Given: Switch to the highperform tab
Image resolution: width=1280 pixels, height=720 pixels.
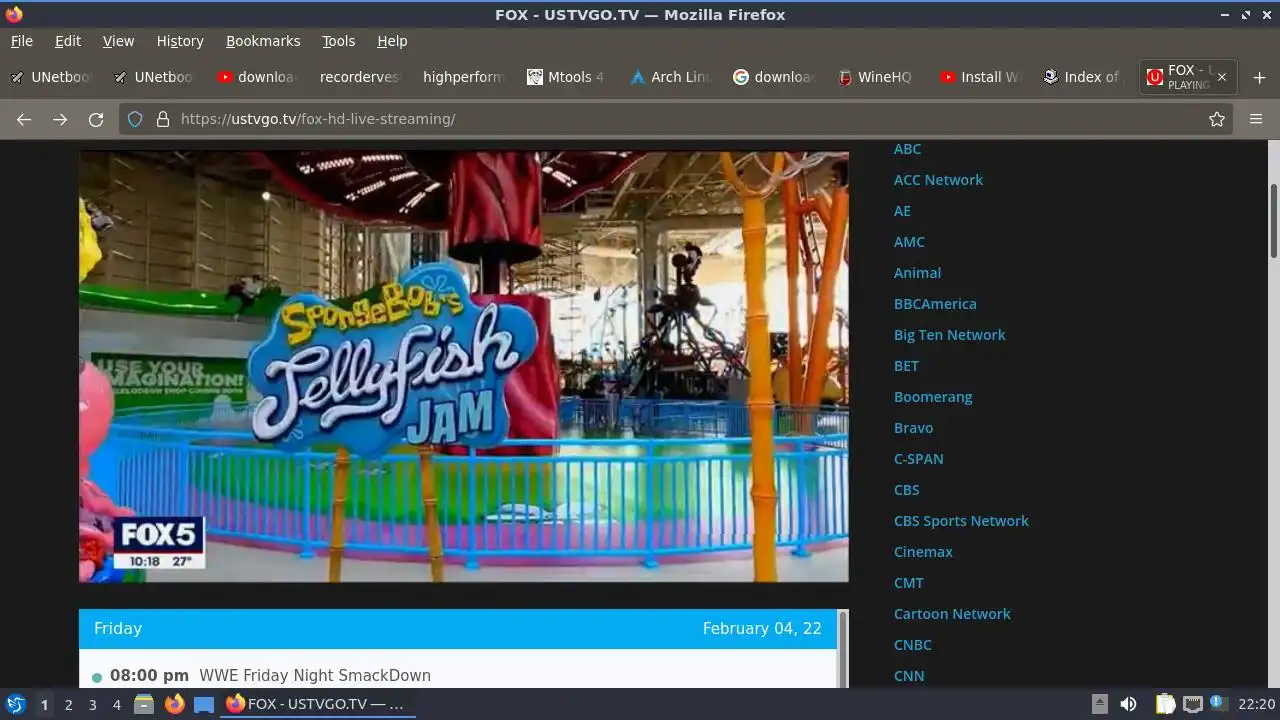Looking at the screenshot, I should tap(463, 77).
